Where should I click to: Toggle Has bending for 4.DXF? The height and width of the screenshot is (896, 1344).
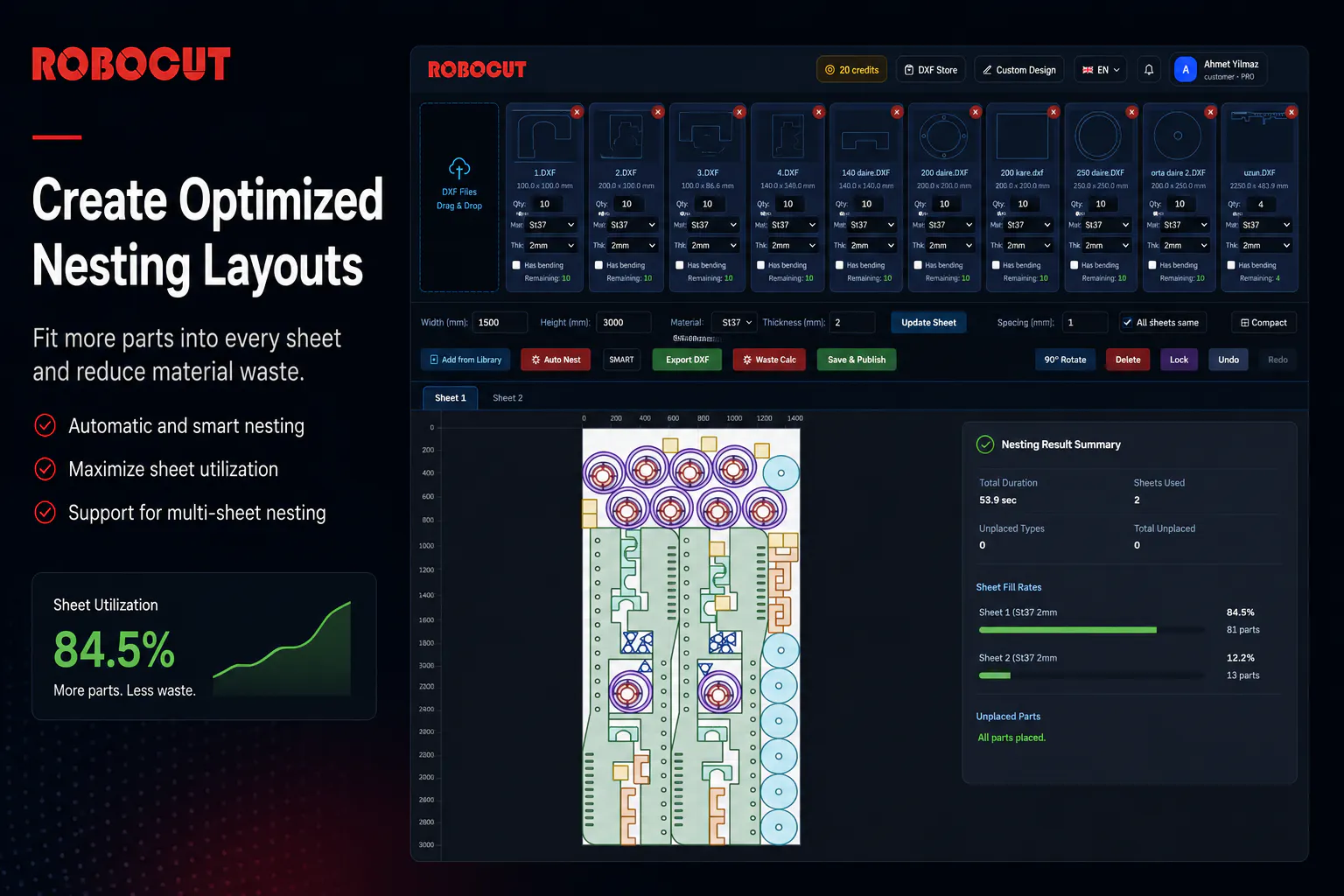point(760,265)
